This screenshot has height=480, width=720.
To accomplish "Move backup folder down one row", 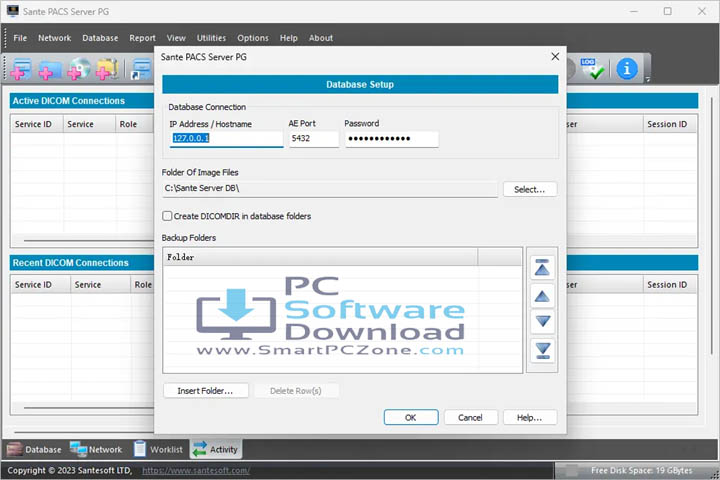I will [542, 322].
